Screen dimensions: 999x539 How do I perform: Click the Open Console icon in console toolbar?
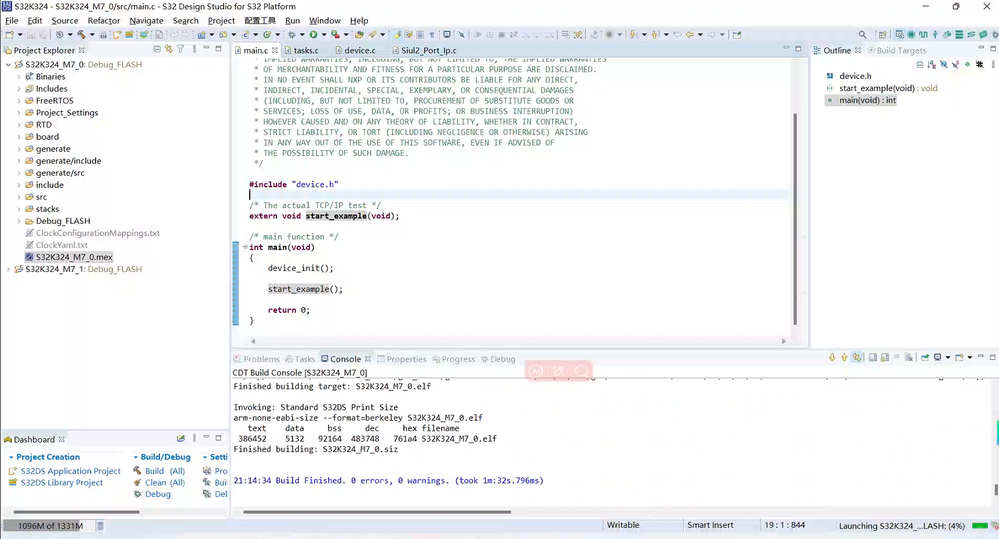pos(959,357)
